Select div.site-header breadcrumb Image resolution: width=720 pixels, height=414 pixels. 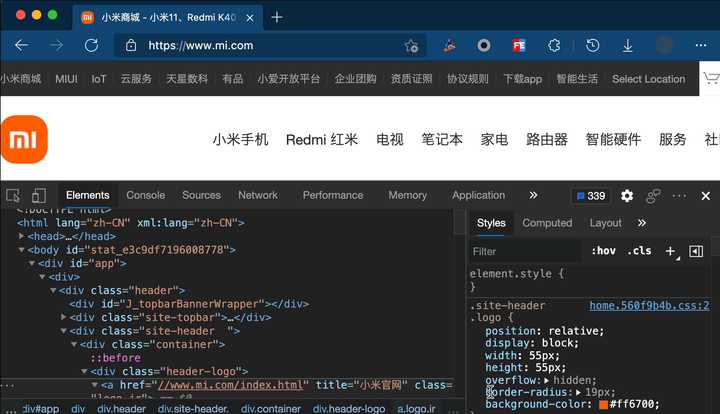point(193,408)
